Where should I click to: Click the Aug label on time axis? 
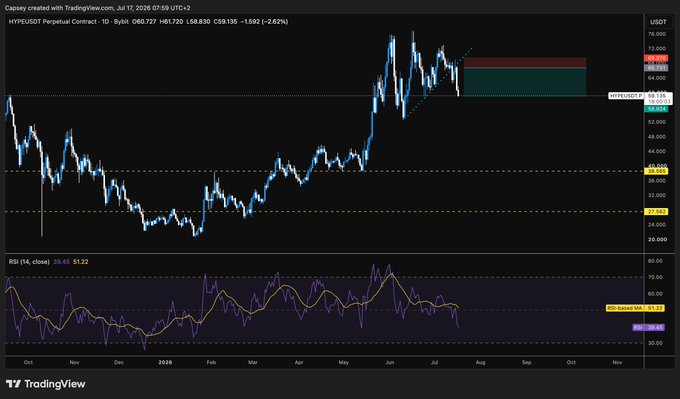pos(480,362)
